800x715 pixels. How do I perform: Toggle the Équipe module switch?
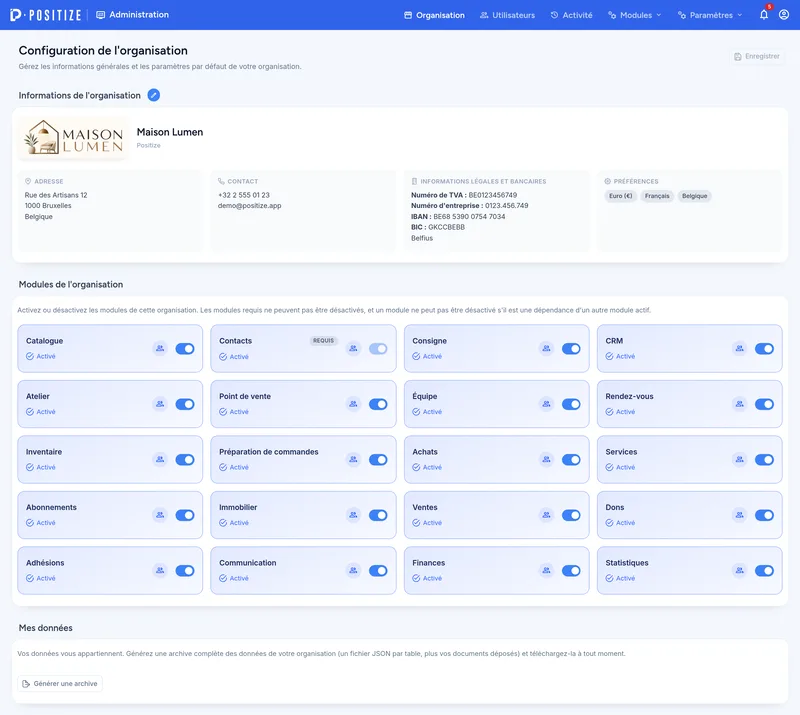coord(571,404)
